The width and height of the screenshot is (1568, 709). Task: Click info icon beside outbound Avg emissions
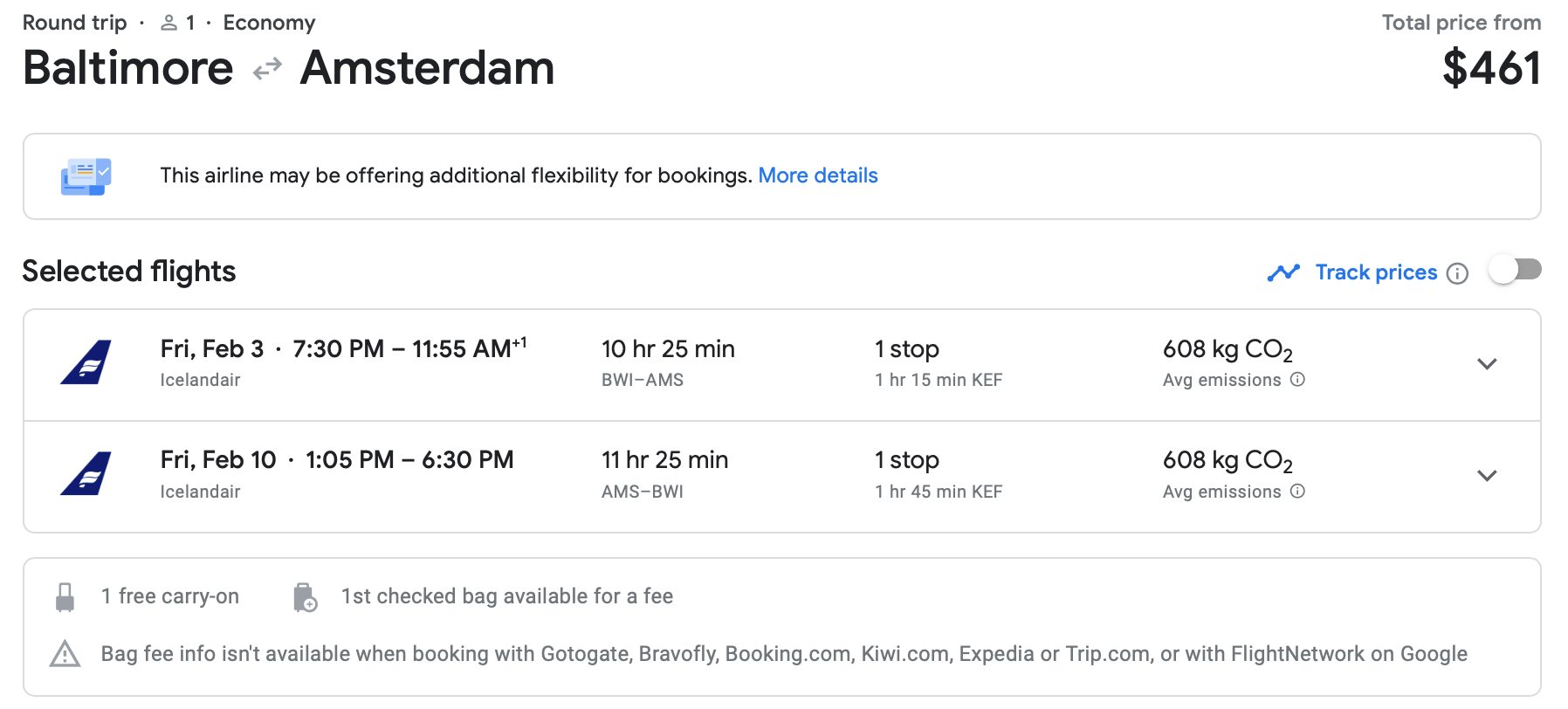point(1297,380)
